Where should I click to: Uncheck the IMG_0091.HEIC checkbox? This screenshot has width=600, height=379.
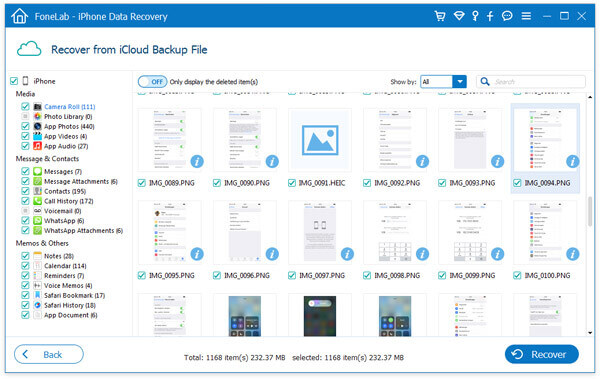(292, 183)
